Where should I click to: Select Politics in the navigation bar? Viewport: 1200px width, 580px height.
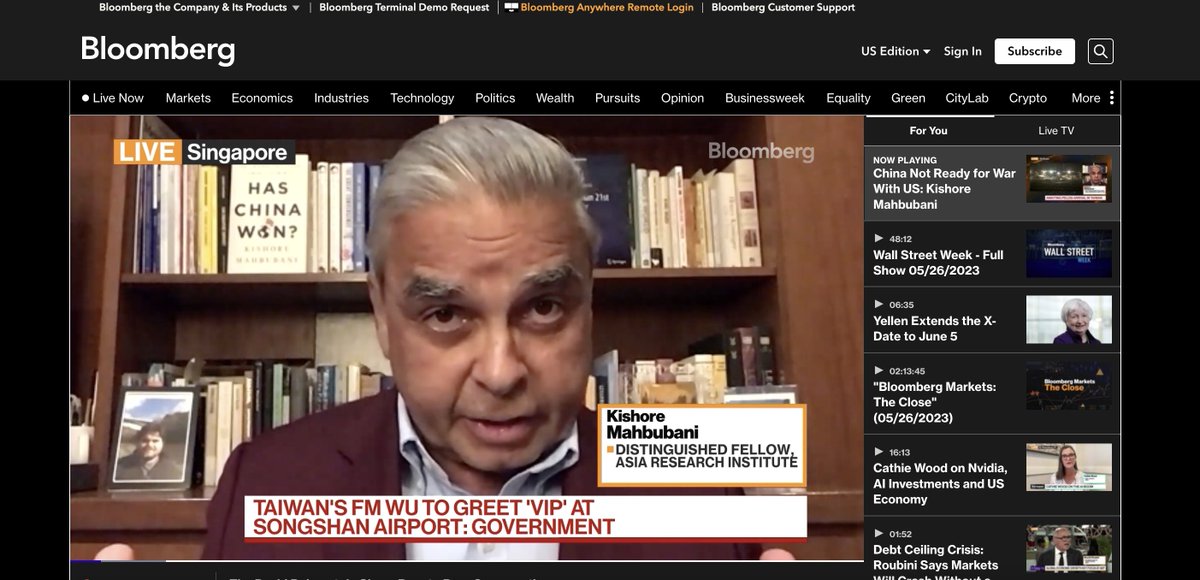click(x=495, y=98)
